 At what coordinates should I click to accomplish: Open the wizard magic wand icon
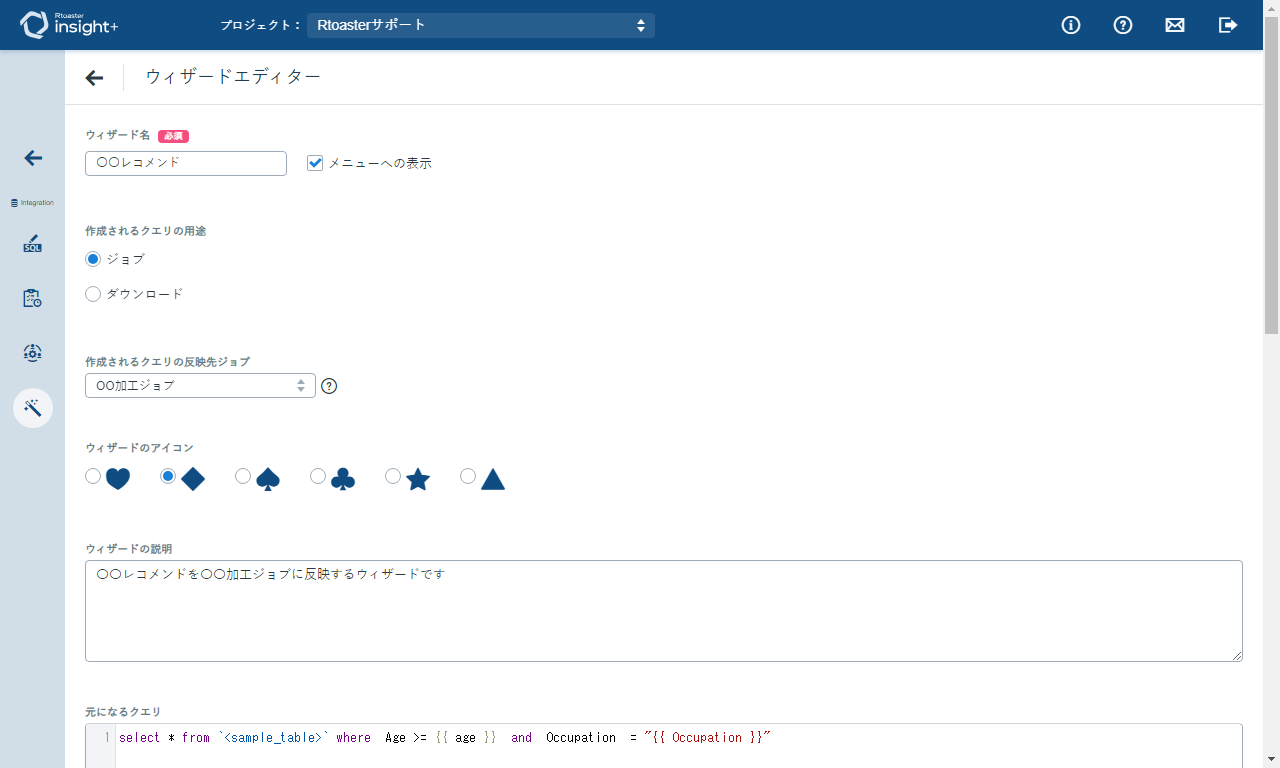pos(33,408)
